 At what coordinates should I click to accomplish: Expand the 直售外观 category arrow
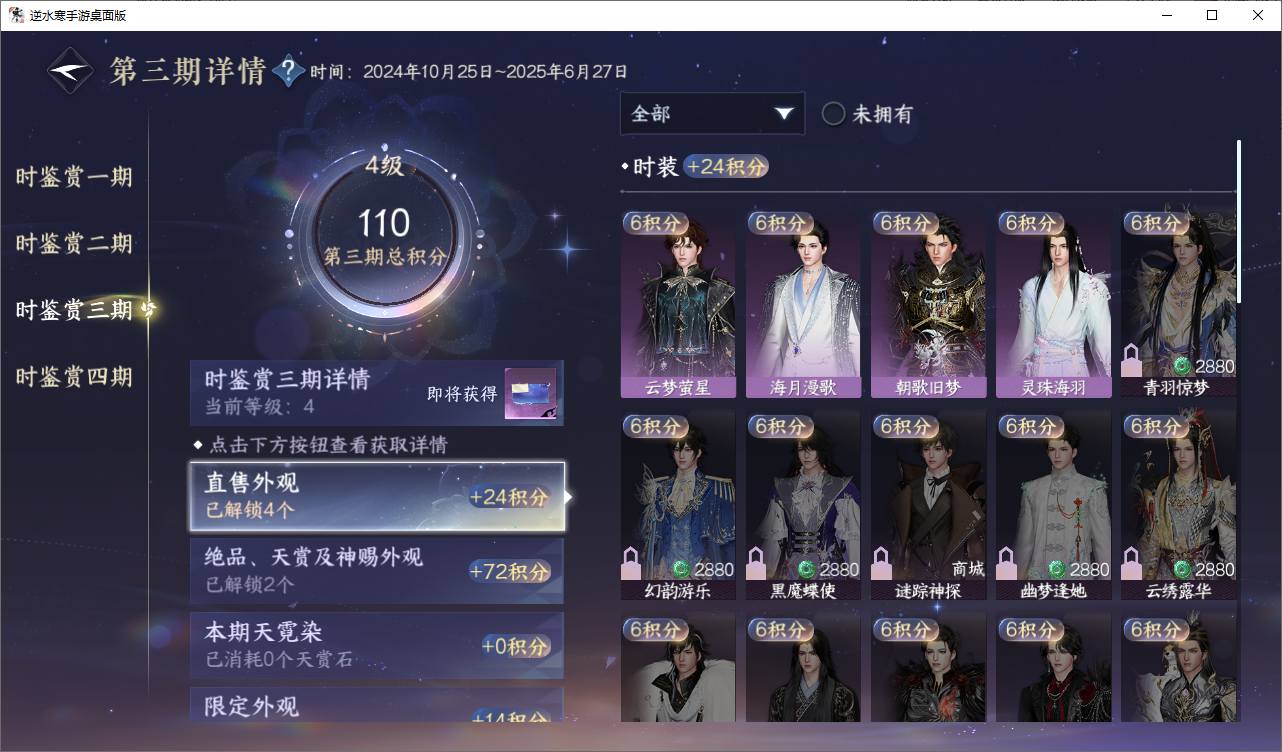tap(569, 496)
